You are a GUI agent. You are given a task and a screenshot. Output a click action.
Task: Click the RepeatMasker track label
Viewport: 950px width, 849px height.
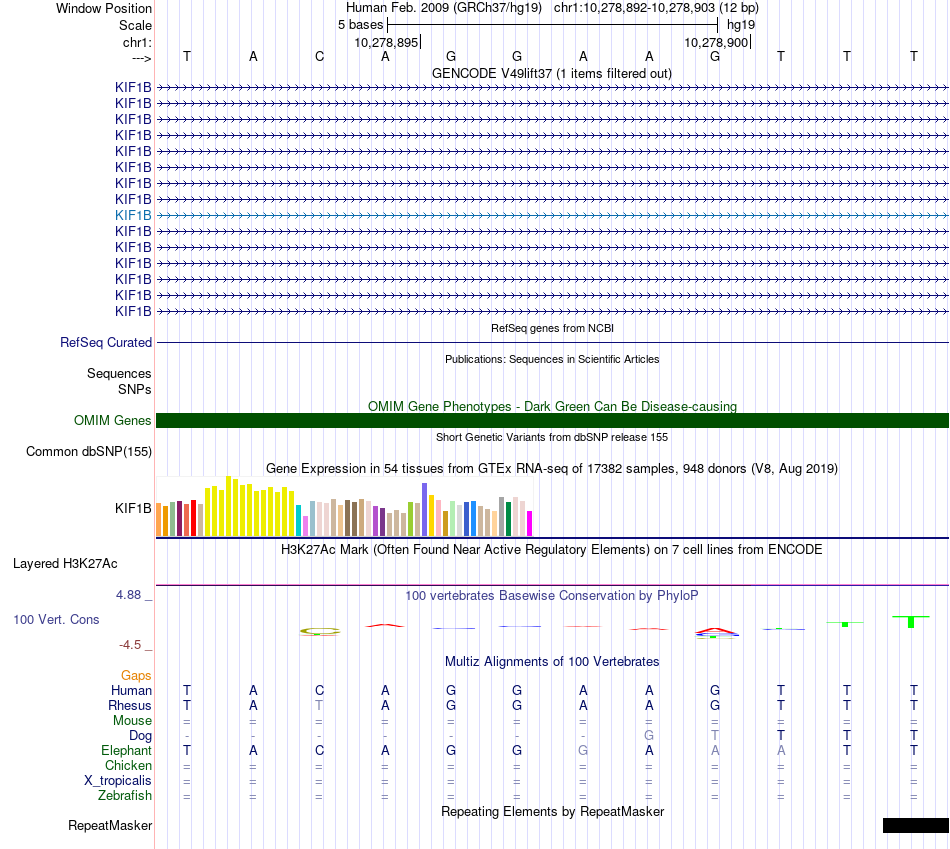[110, 825]
